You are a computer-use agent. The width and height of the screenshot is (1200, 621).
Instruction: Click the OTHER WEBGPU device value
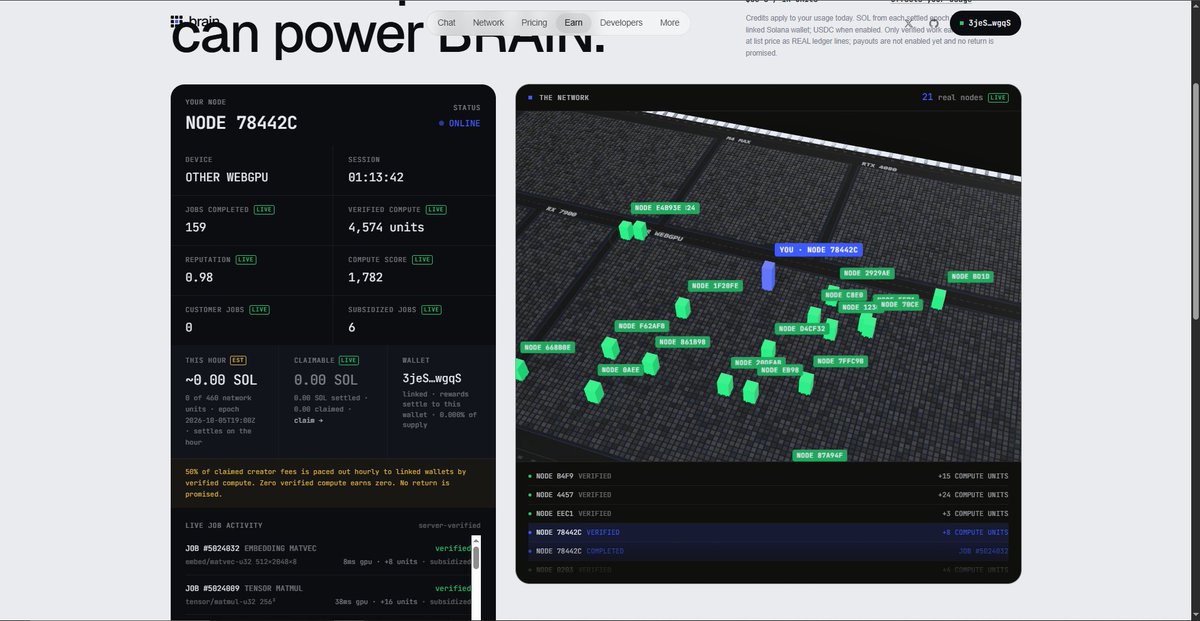[227, 177]
